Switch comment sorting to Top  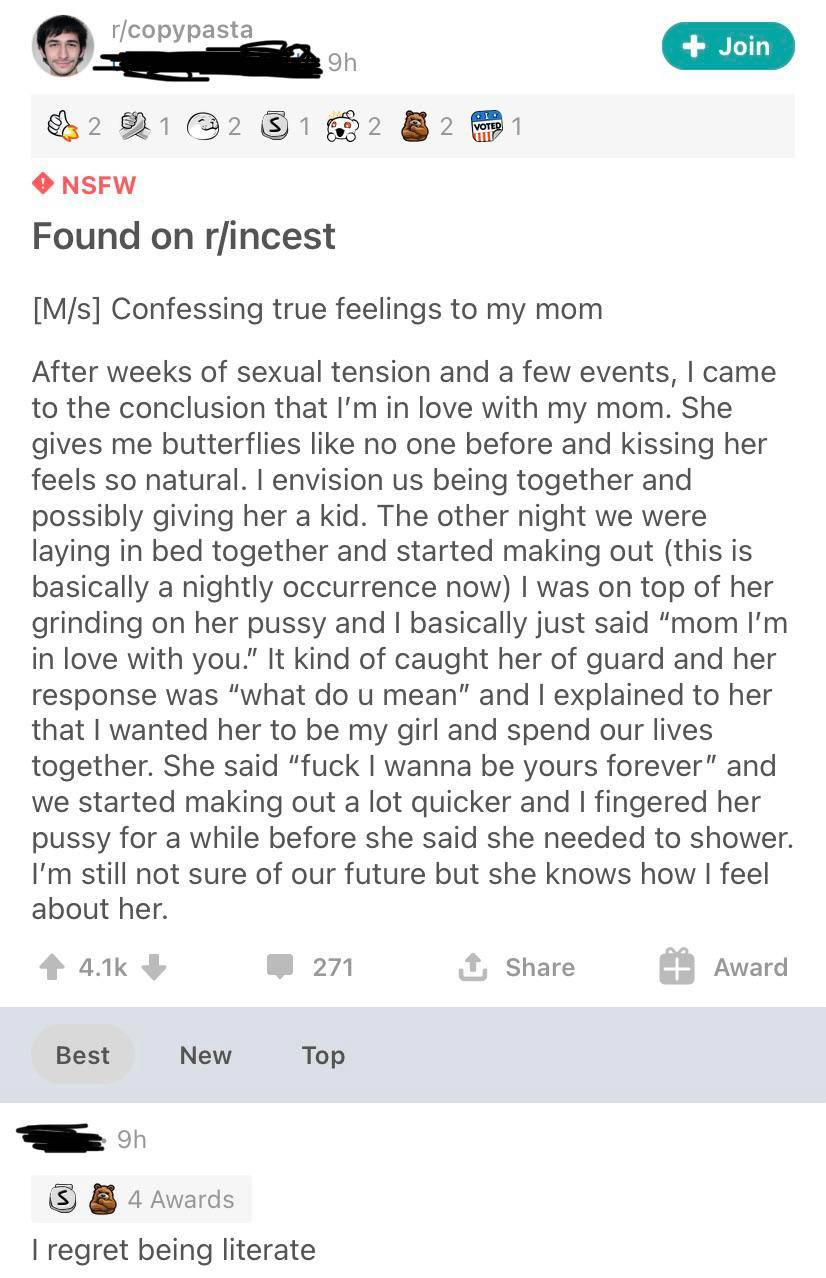pyautogui.click(x=323, y=1055)
